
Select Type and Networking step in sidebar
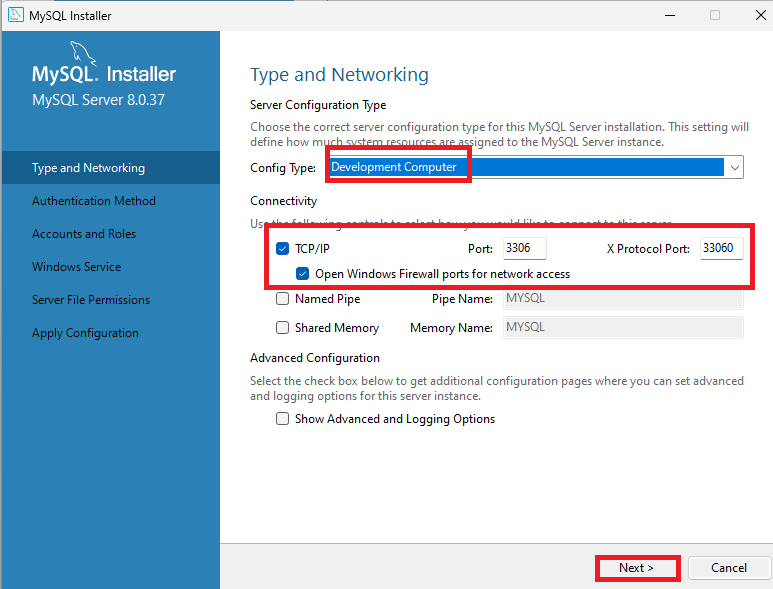pyautogui.click(x=111, y=168)
